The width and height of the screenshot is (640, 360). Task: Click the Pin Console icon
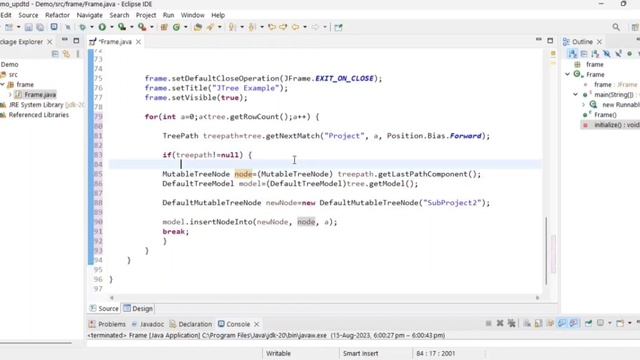[588, 323]
